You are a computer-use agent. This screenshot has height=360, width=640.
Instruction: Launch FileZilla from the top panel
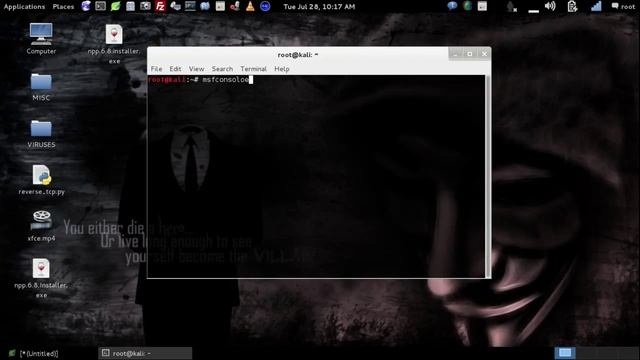click(x=160, y=6)
